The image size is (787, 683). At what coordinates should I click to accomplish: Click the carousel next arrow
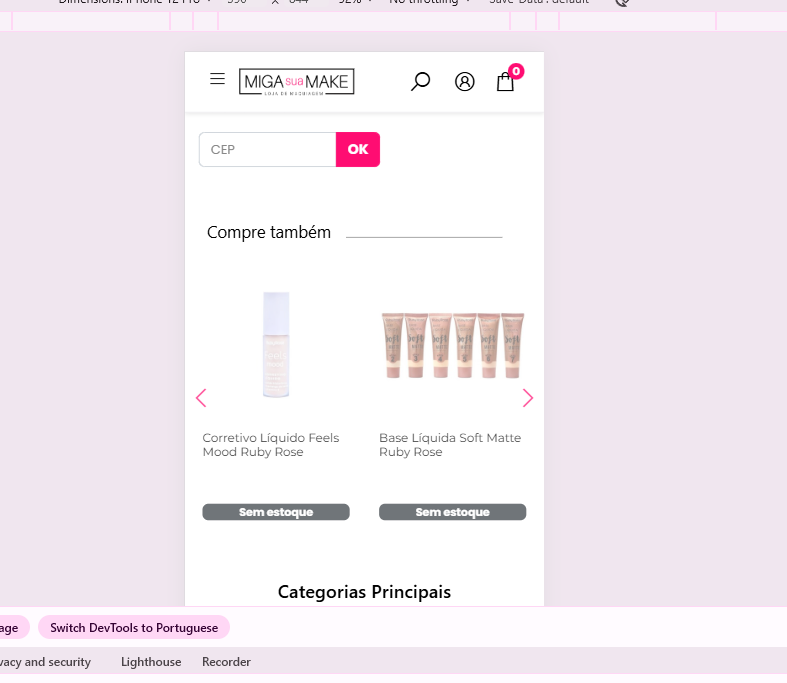(x=528, y=398)
